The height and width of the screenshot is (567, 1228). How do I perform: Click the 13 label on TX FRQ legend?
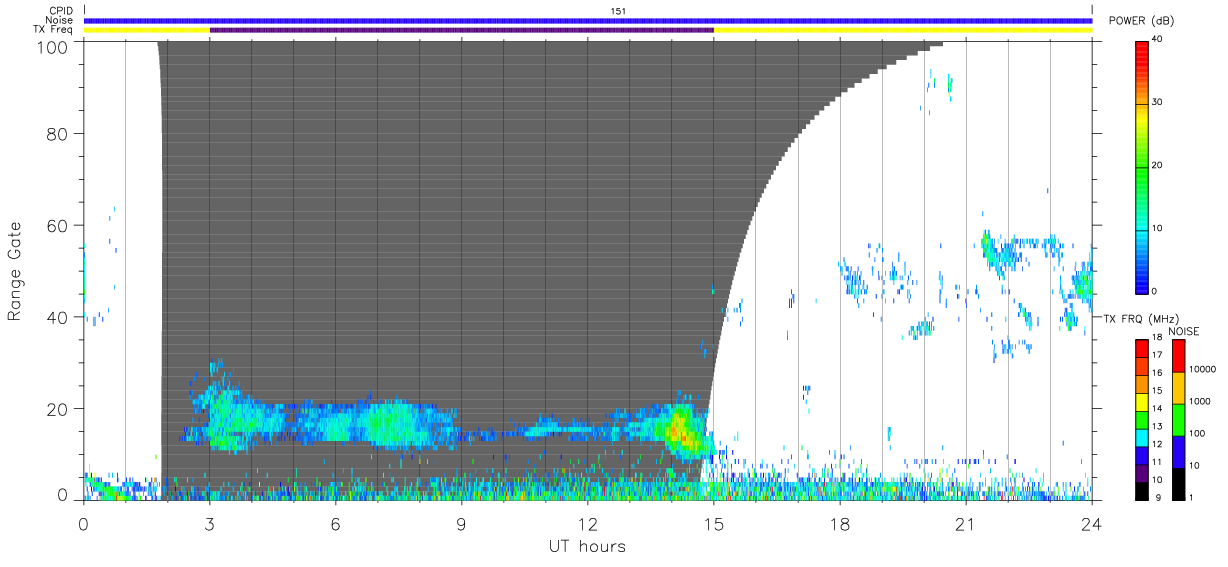click(x=1157, y=426)
